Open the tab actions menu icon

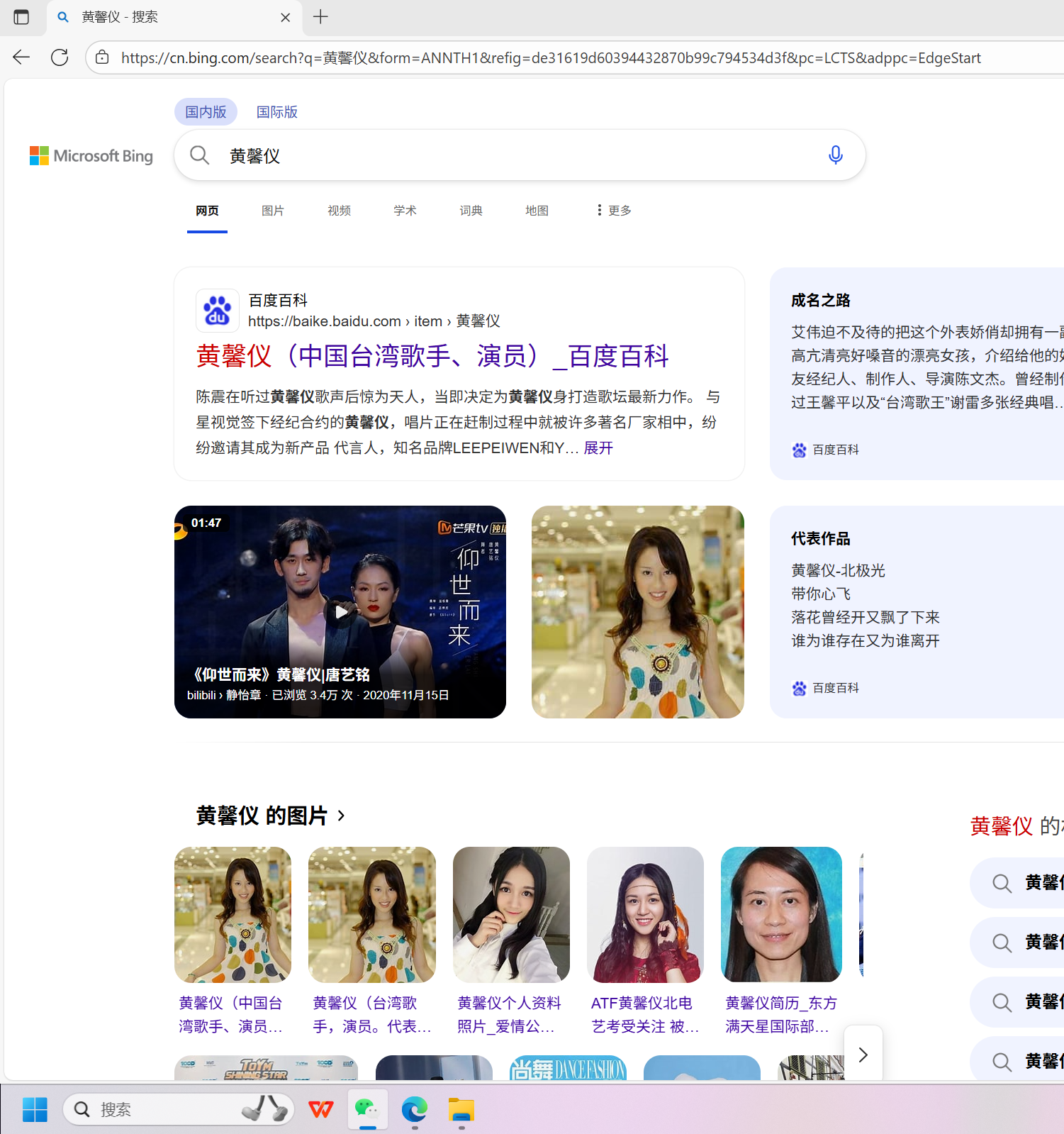click(21, 17)
